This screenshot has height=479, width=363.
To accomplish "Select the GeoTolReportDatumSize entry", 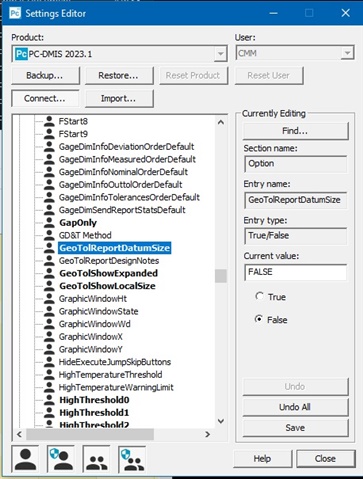I will (115, 248).
